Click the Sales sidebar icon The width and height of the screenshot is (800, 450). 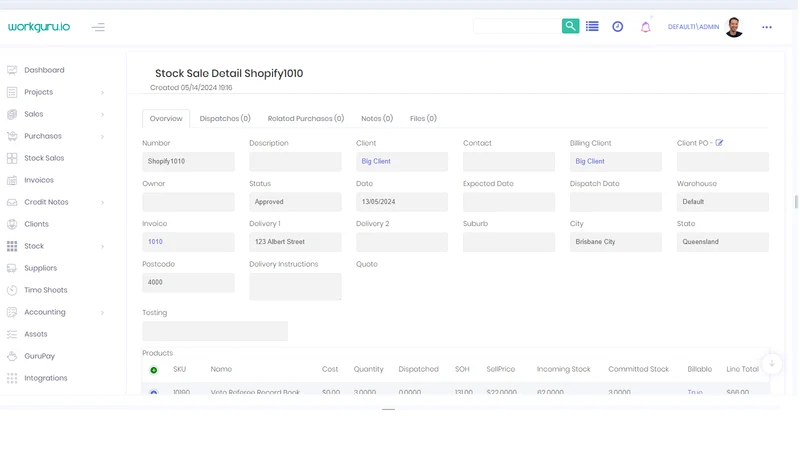coord(12,114)
